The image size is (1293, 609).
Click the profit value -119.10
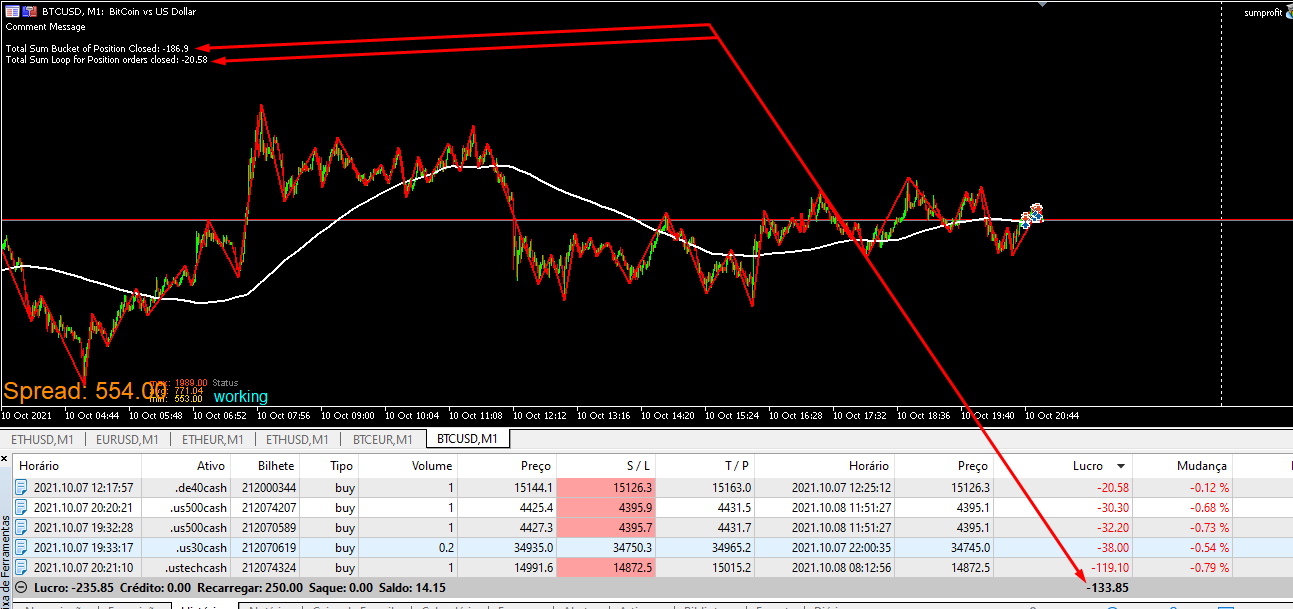[1108, 568]
